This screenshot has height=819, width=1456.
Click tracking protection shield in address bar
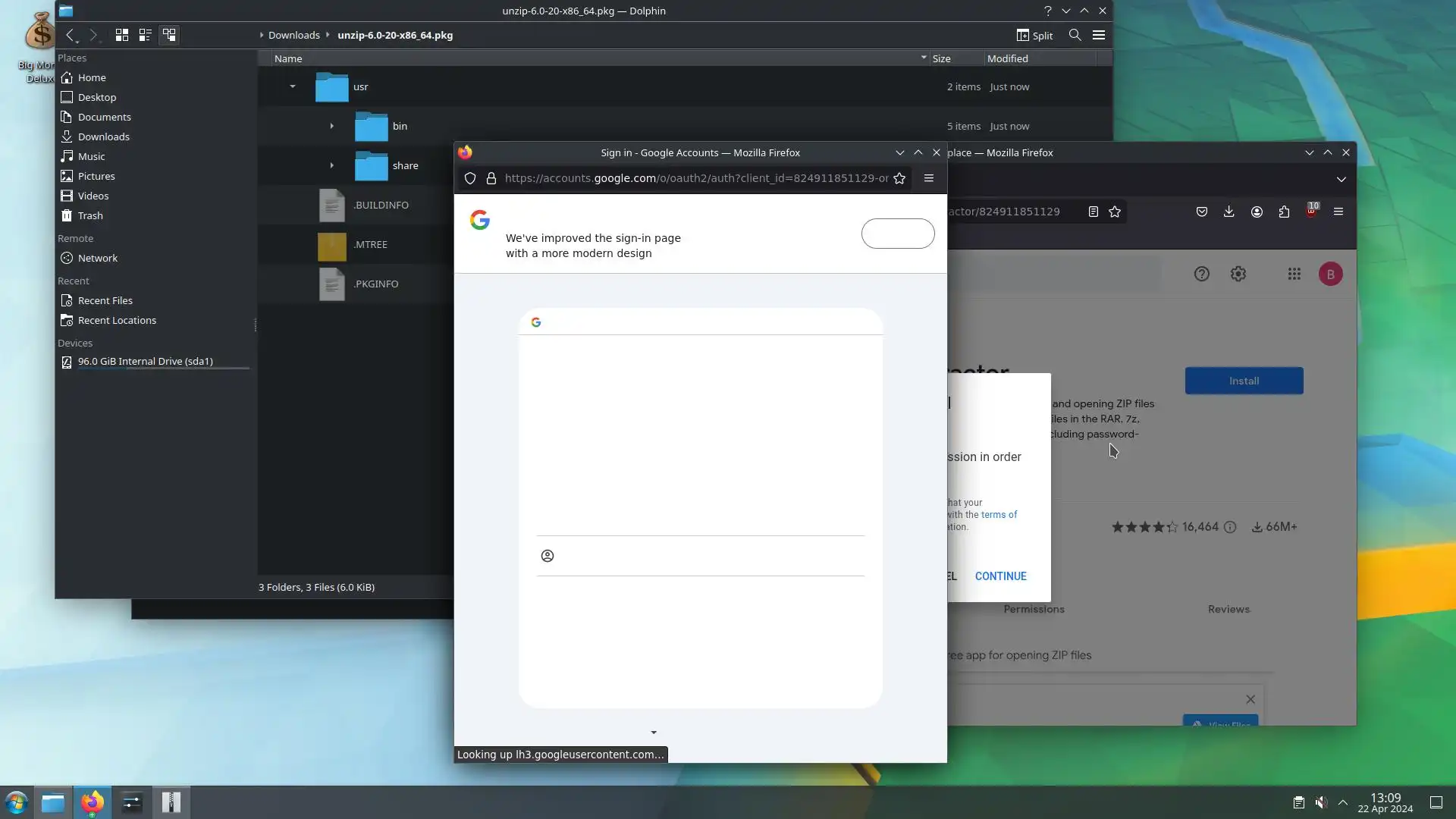click(x=470, y=178)
